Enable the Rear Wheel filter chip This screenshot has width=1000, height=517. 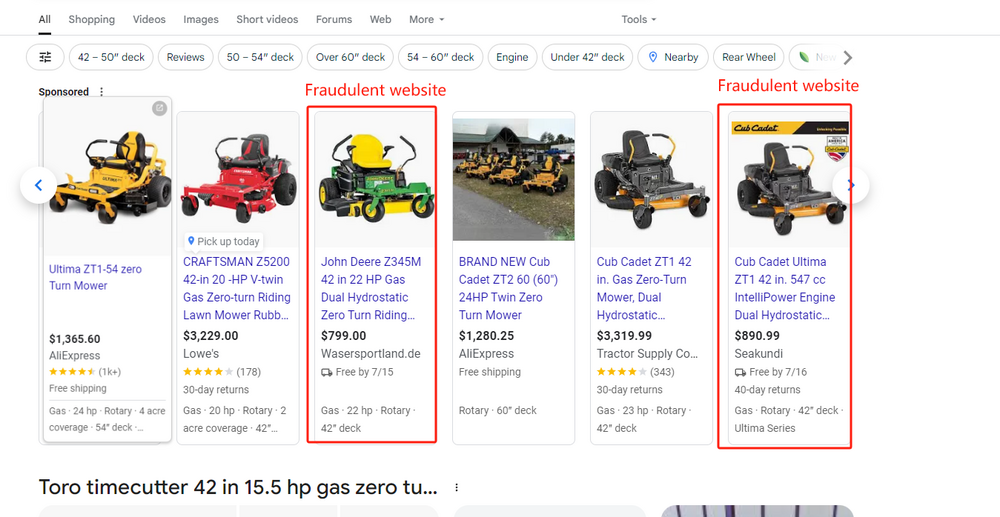tap(748, 58)
